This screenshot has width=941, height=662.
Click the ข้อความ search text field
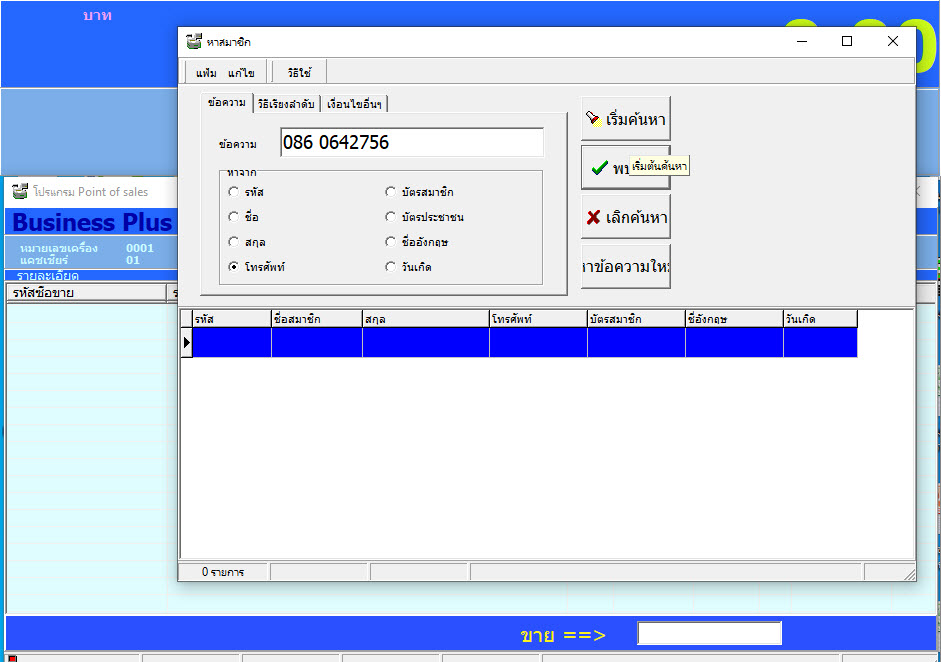click(411, 143)
